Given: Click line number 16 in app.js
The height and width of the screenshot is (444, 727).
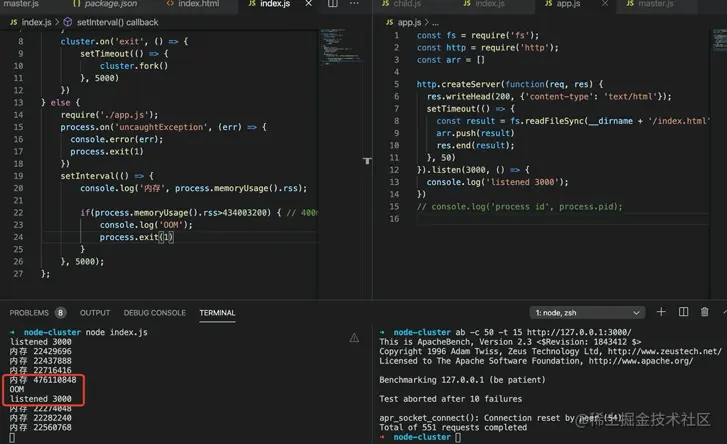Looking at the screenshot, I should point(394,219).
